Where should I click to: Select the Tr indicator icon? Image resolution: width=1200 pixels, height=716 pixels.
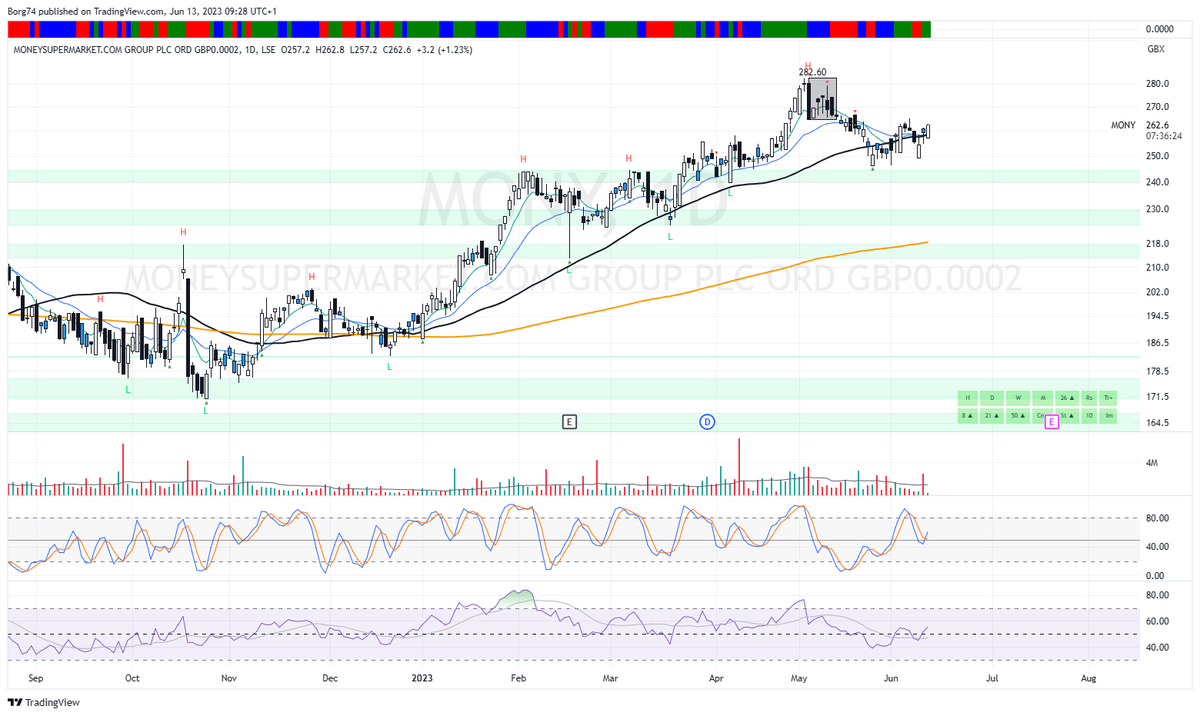tap(1107, 397)
